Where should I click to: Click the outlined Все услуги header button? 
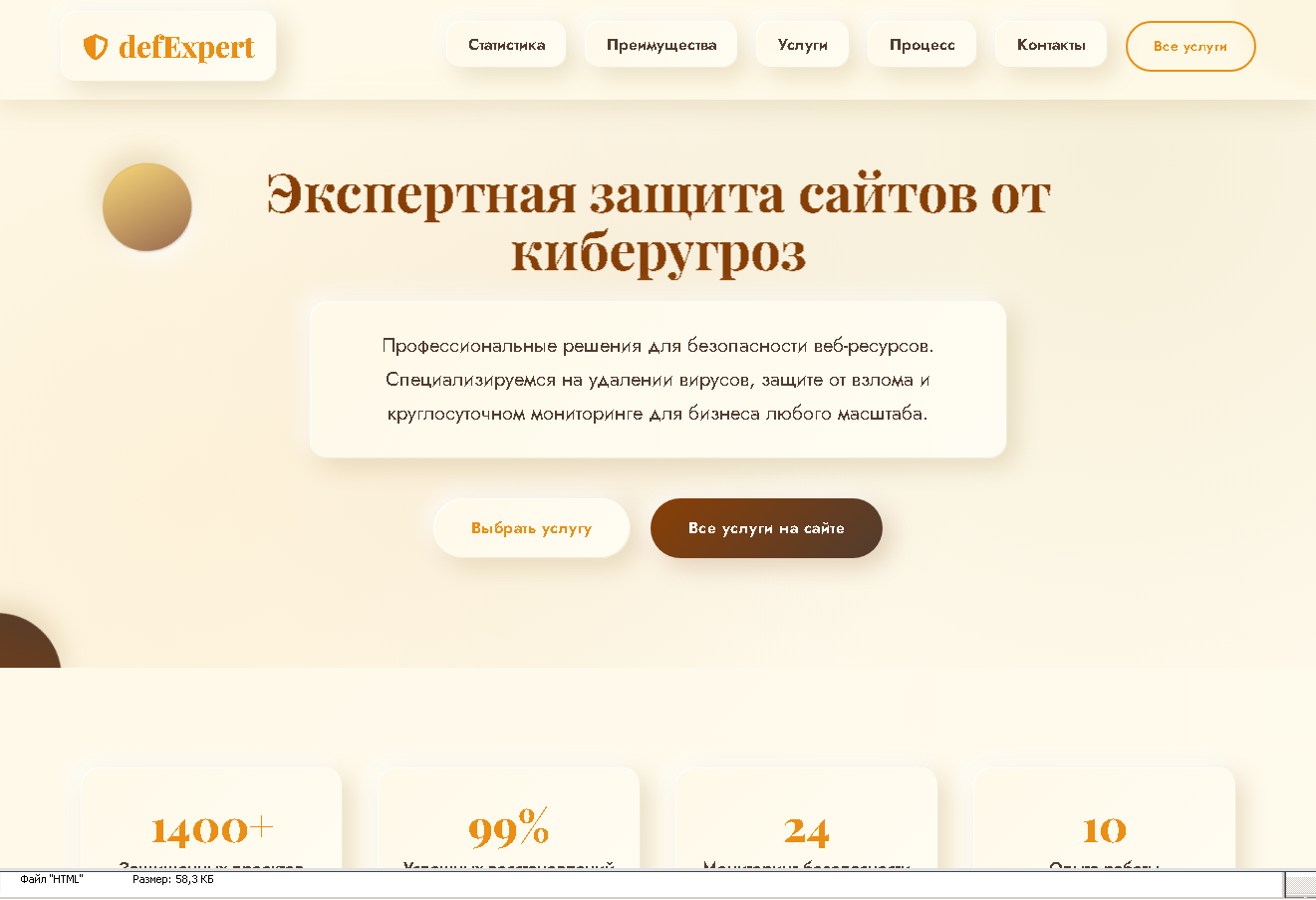(x=1190, y=46)
